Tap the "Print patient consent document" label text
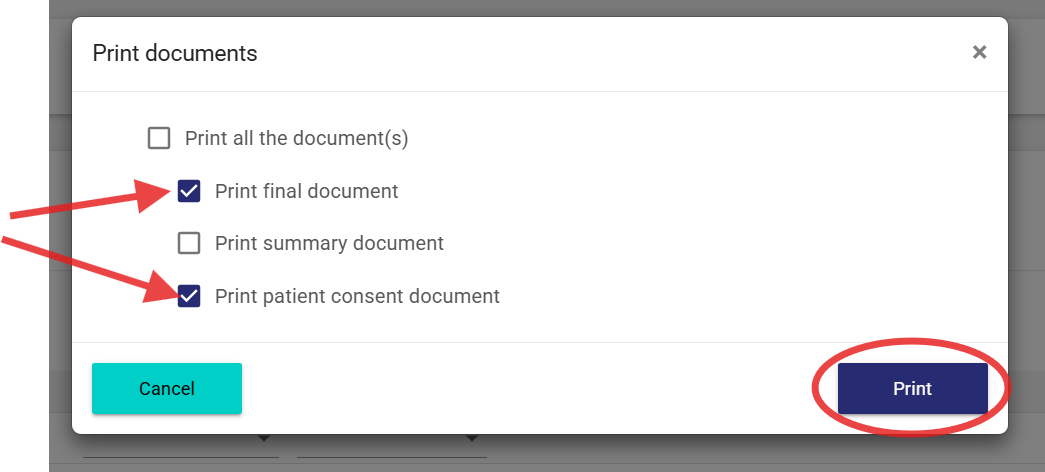 point(357,296)
